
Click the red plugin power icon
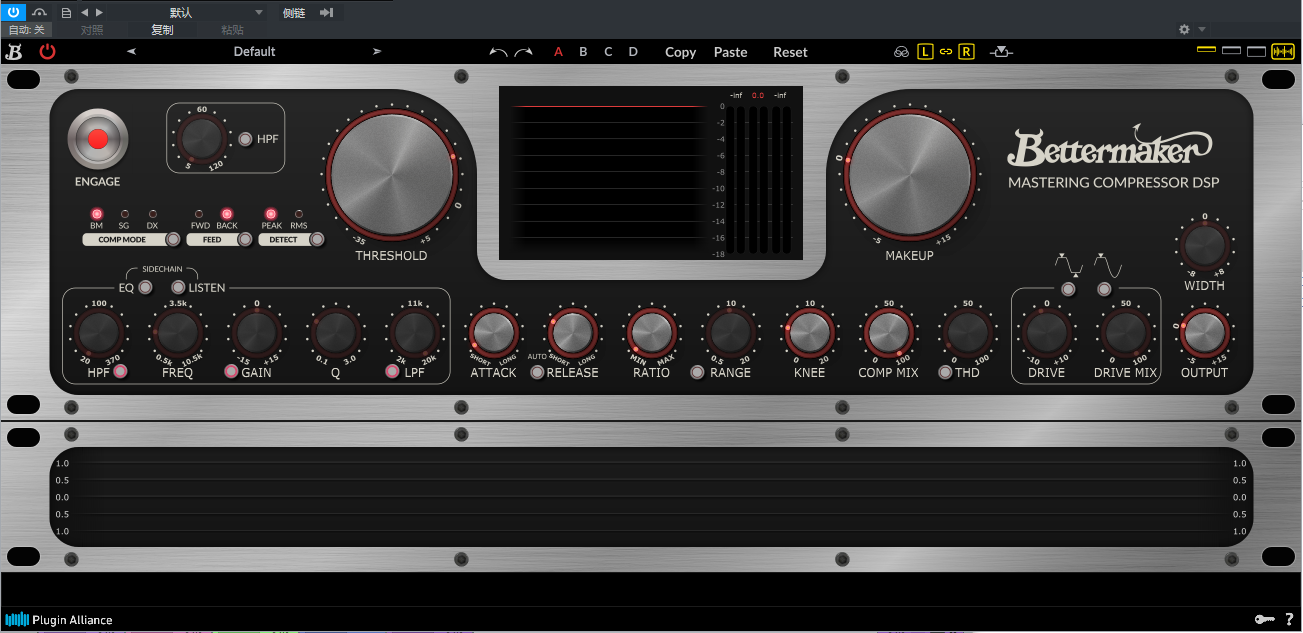pos(47,52)
